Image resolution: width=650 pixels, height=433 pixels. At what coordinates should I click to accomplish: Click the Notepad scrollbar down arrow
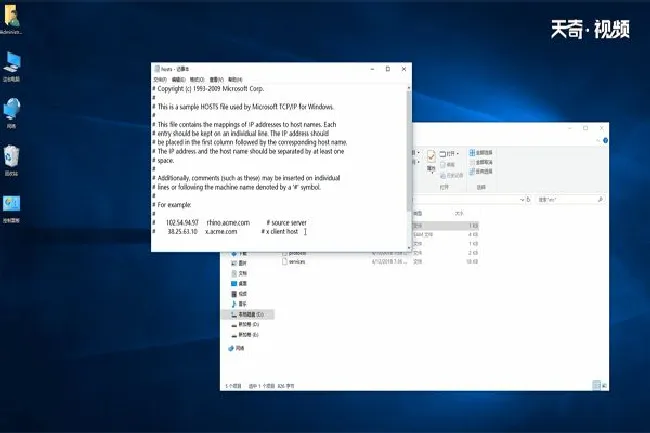(x=409, y=248)
